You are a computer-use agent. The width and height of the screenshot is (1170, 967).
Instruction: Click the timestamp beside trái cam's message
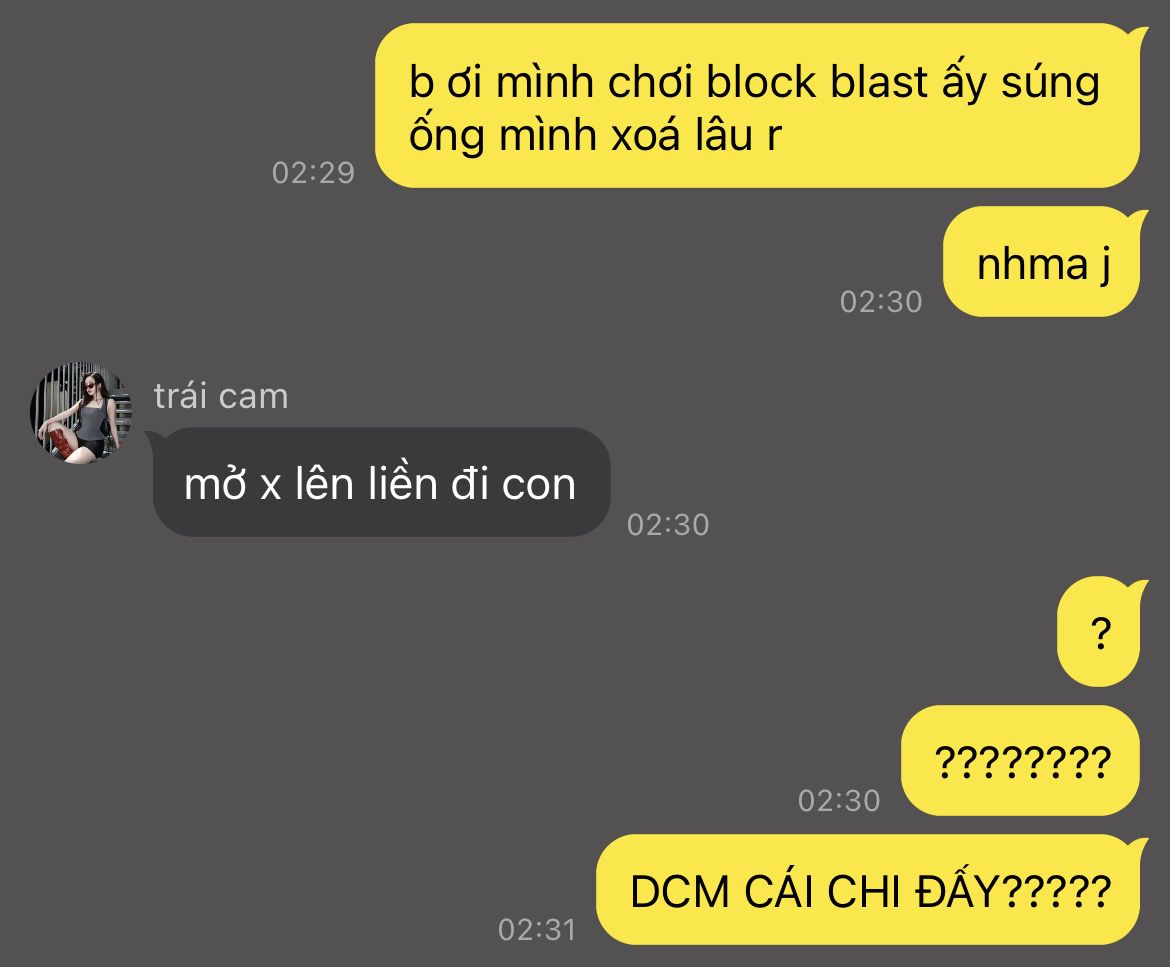coord(668,525)
